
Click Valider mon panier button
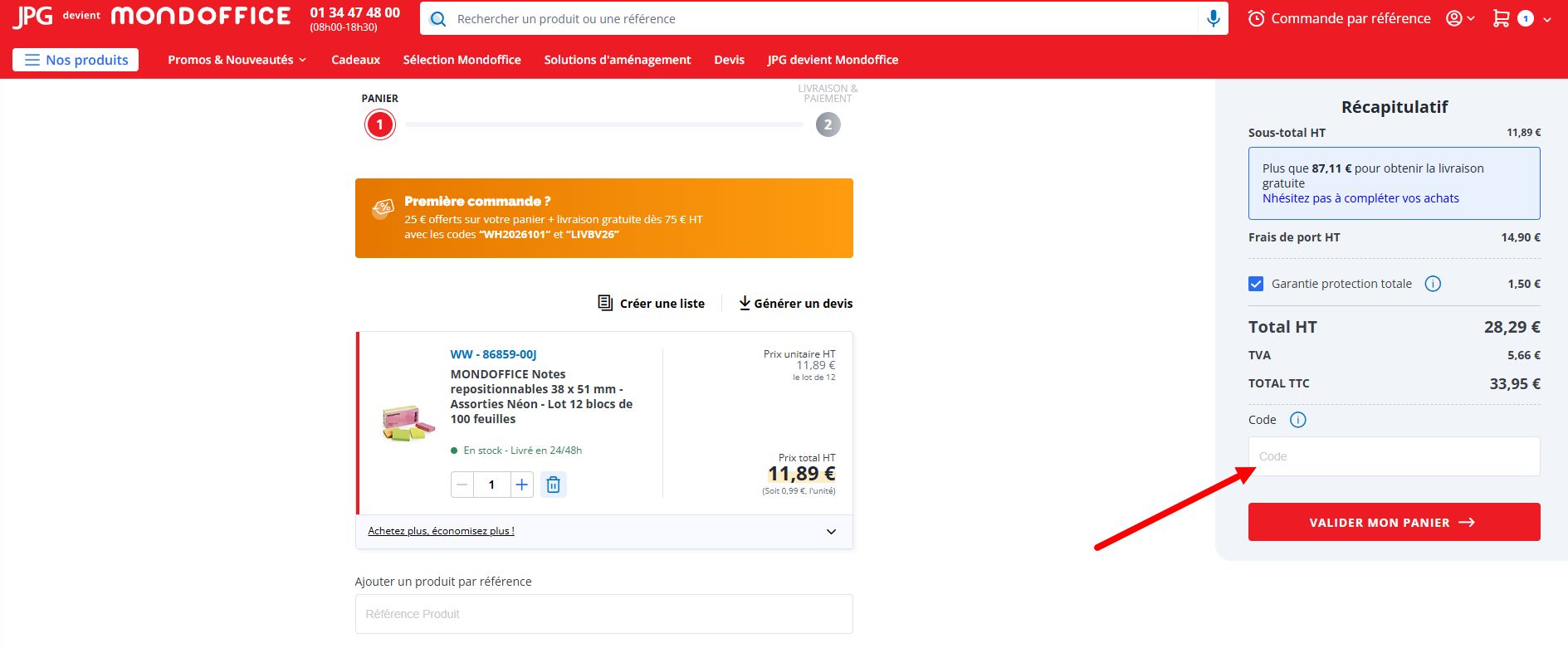(x=1395, y=522)
